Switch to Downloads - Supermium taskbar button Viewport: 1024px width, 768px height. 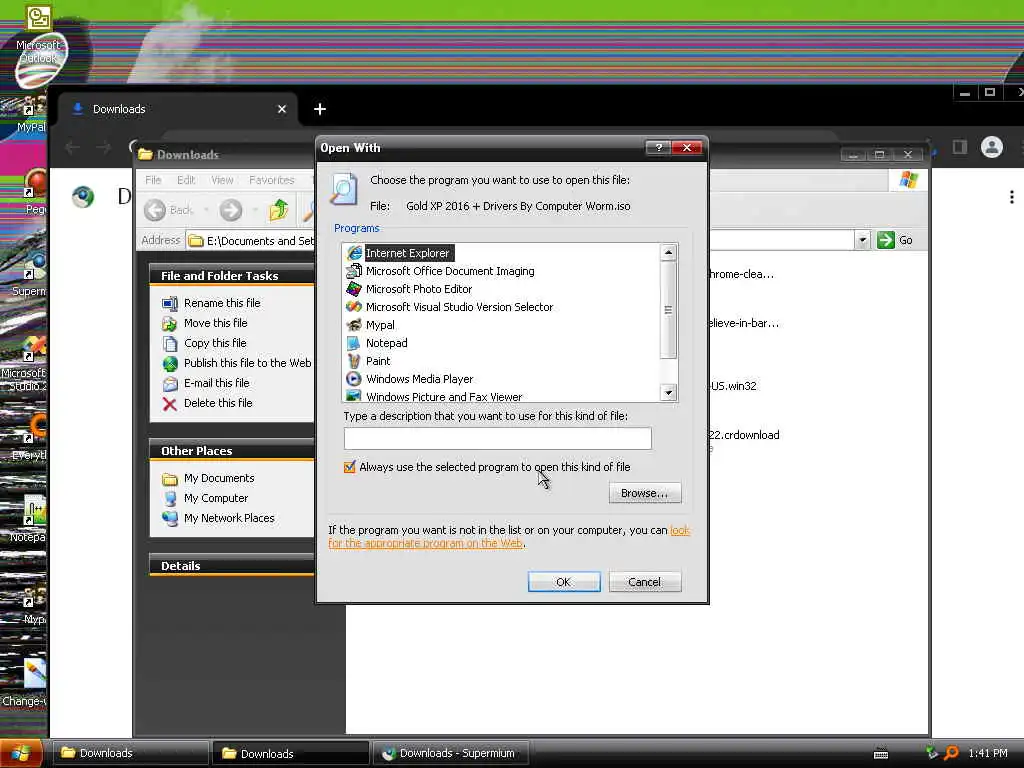451,753
